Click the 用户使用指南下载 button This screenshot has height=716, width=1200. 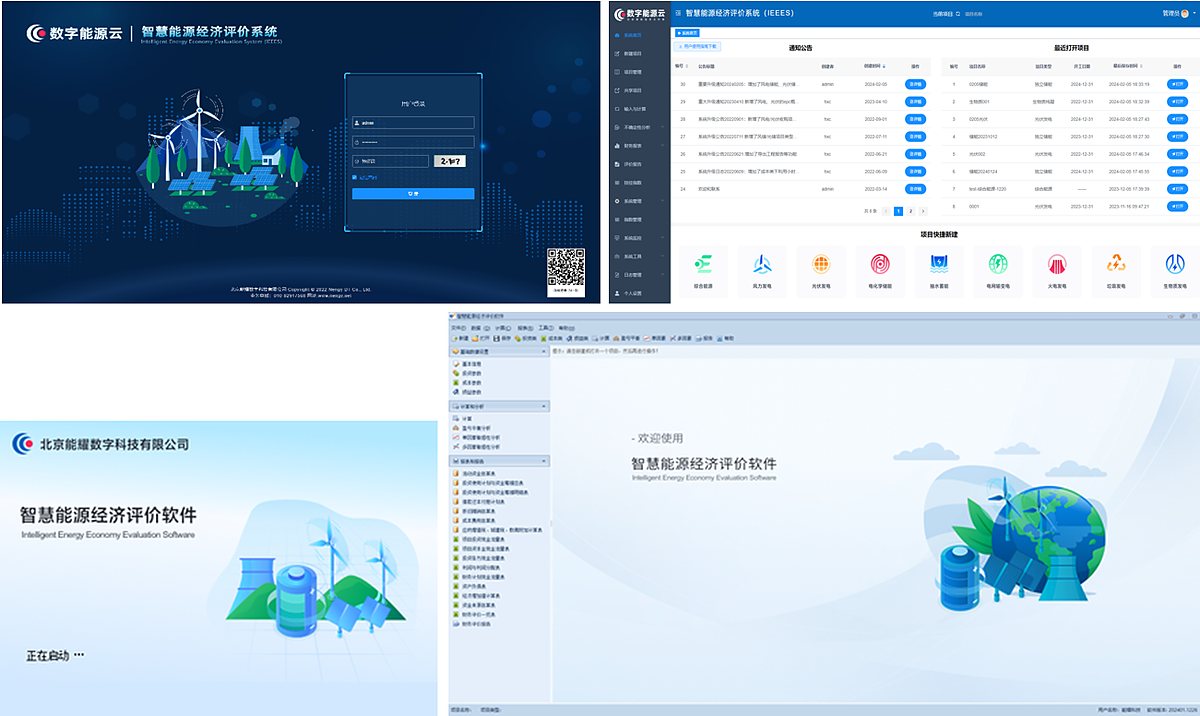[697, 46]
